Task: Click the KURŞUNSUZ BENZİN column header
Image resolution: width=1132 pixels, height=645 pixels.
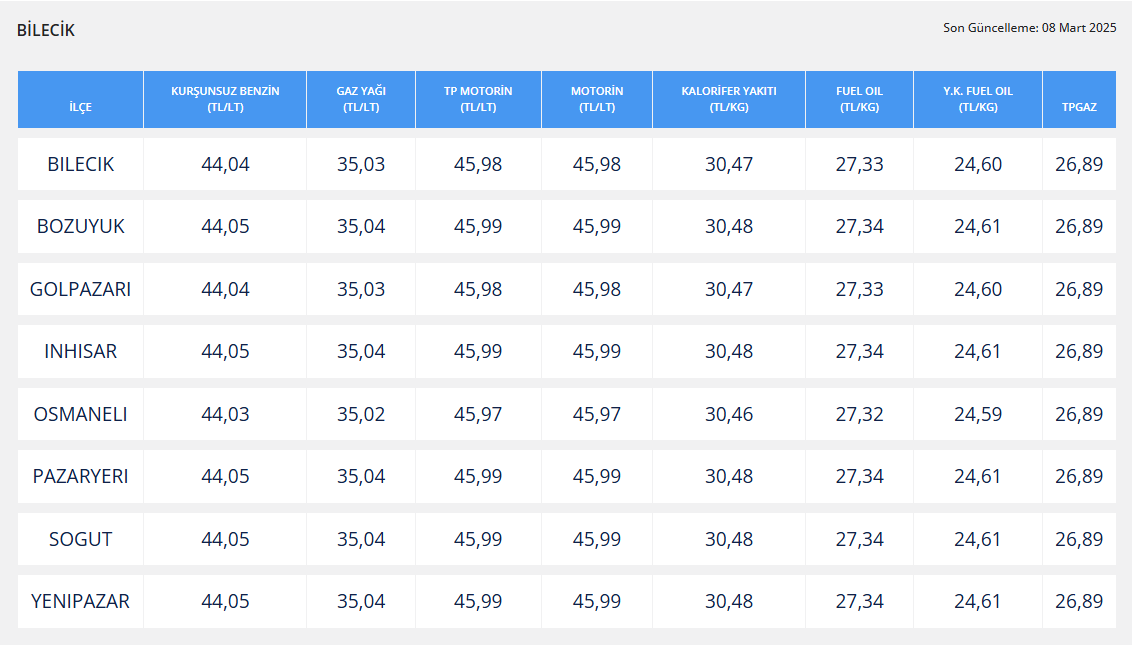Action: pyautogui.click(x=225, y=99)
